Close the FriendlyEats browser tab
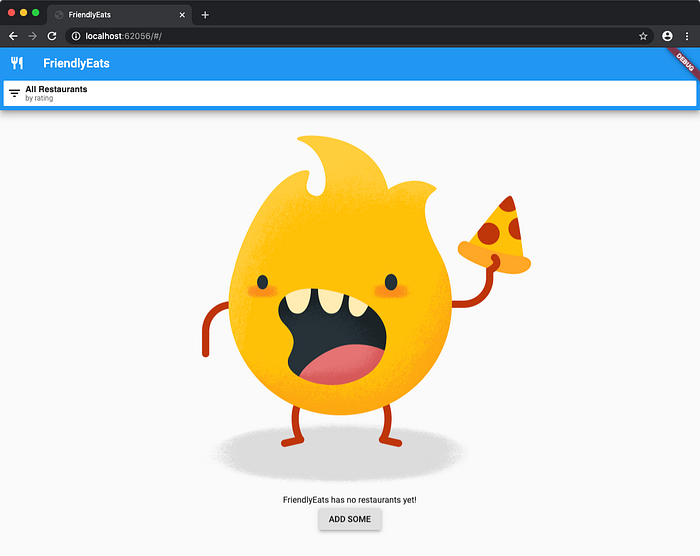The width and height of the screenshot is (700, 556). pos(182,15)
